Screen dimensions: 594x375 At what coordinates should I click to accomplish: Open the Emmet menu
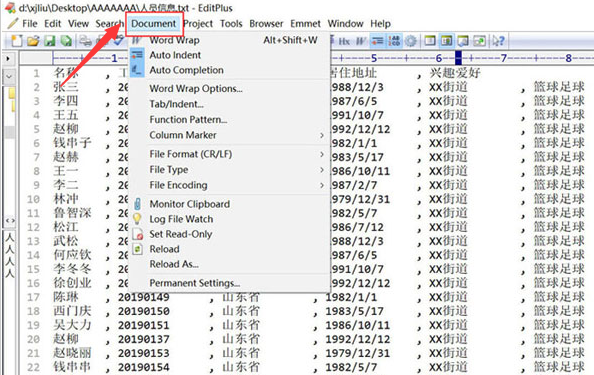(305, 23)
